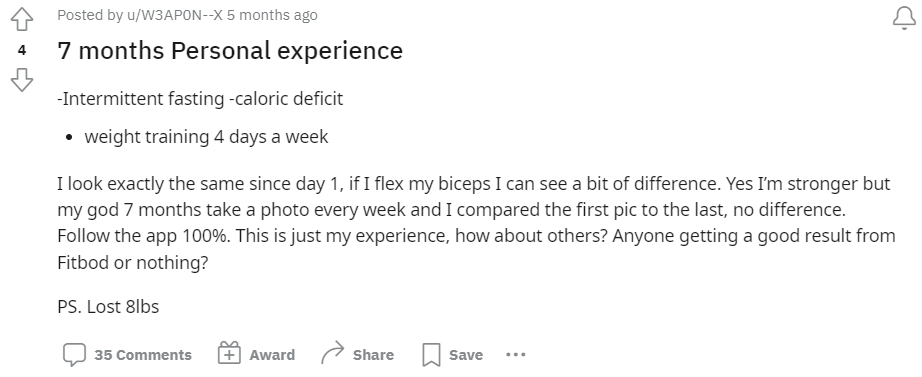This screenshot has height=377, width=922.
Task: Click the bookmark Save icon
Action: pyautogui.click(x=432, y=355)
